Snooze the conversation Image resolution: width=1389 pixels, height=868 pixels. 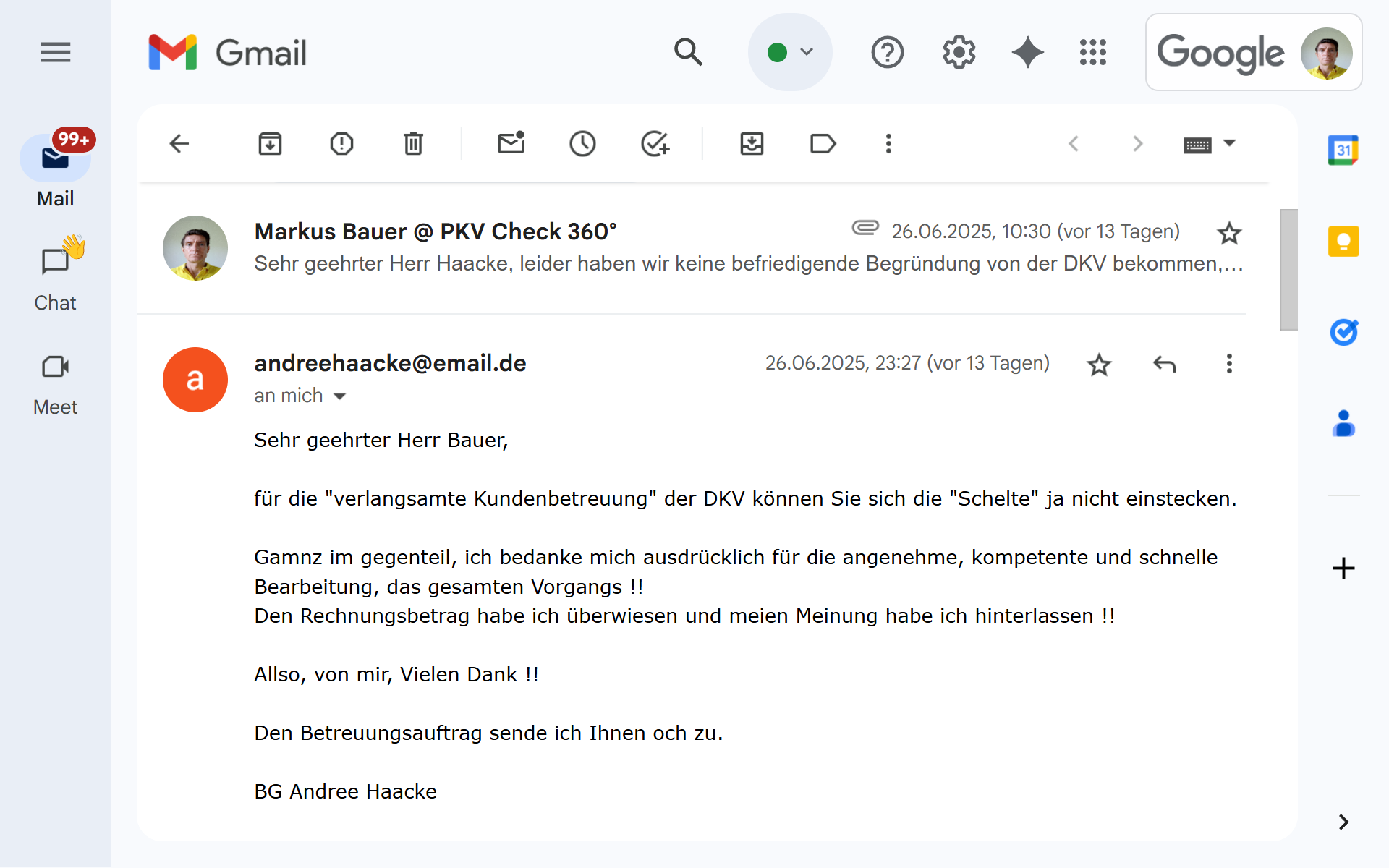583,143
